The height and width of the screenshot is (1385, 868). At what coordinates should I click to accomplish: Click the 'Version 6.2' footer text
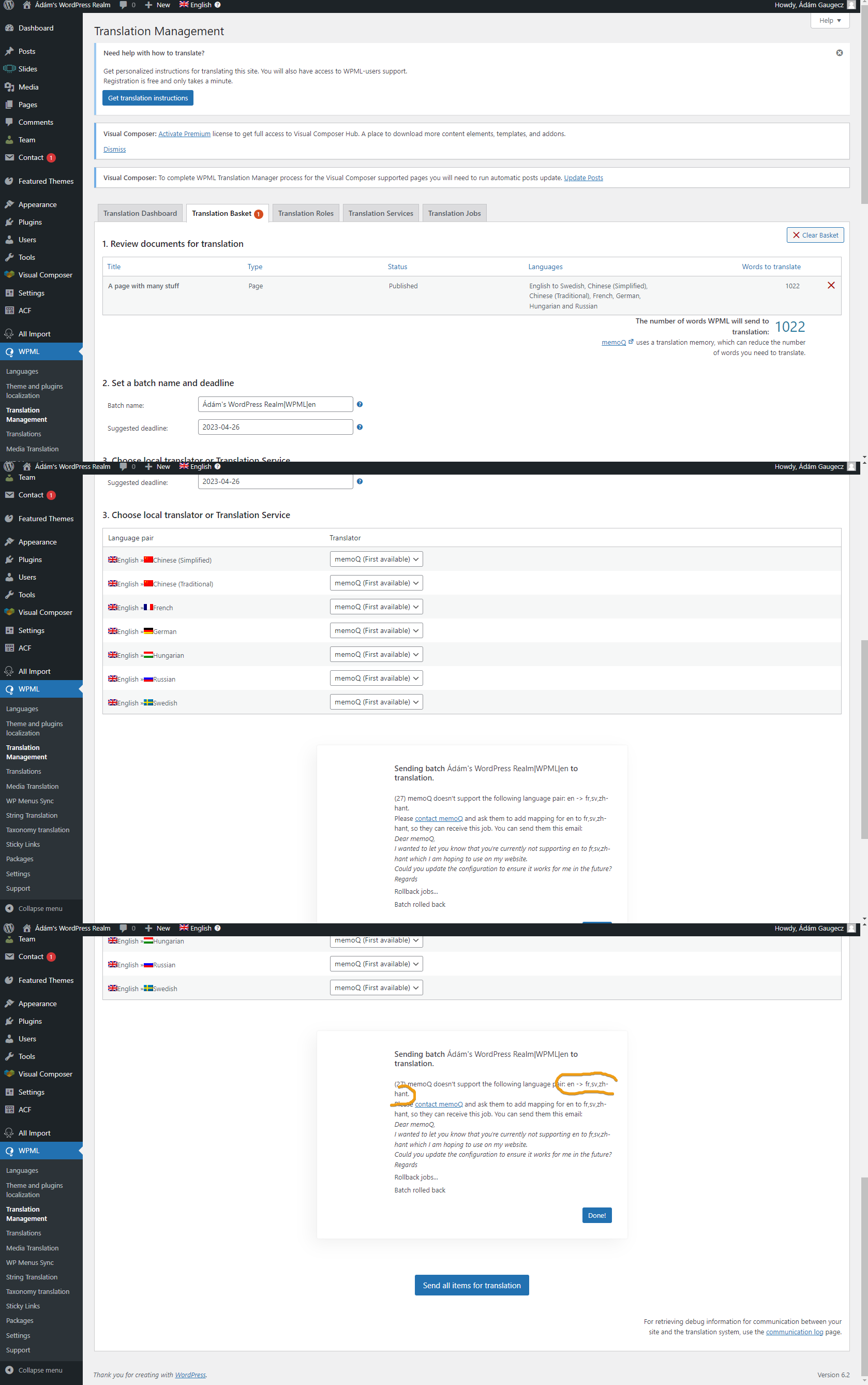[x=833, y=1375]
